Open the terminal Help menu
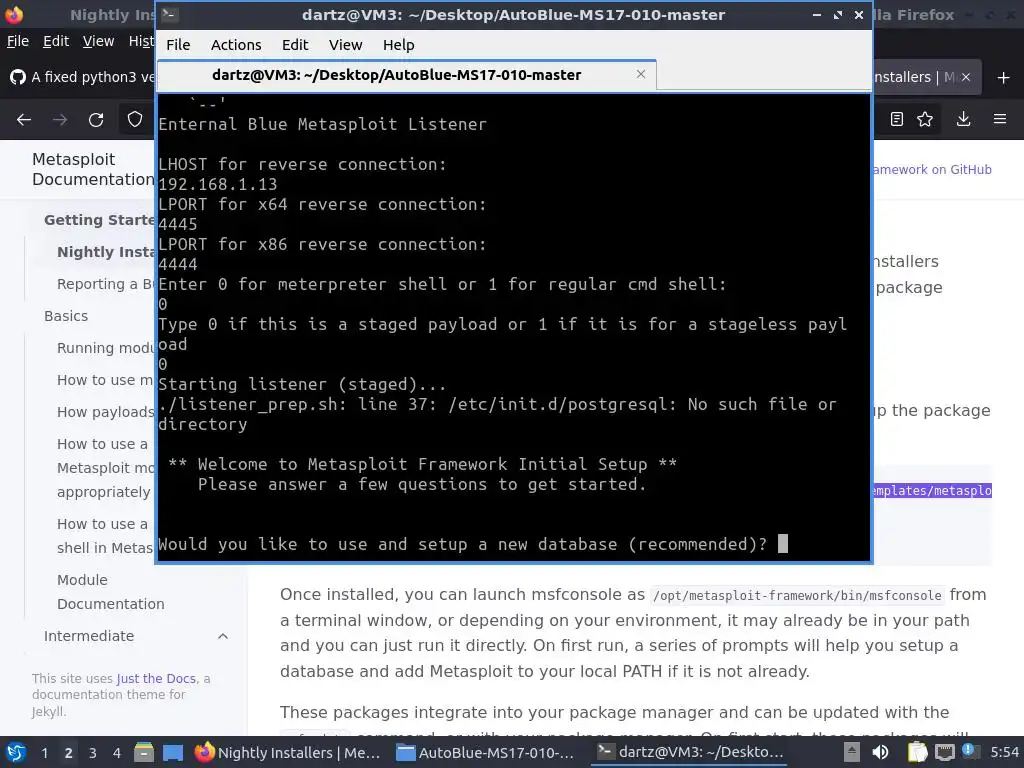 (x=398, y=45)
